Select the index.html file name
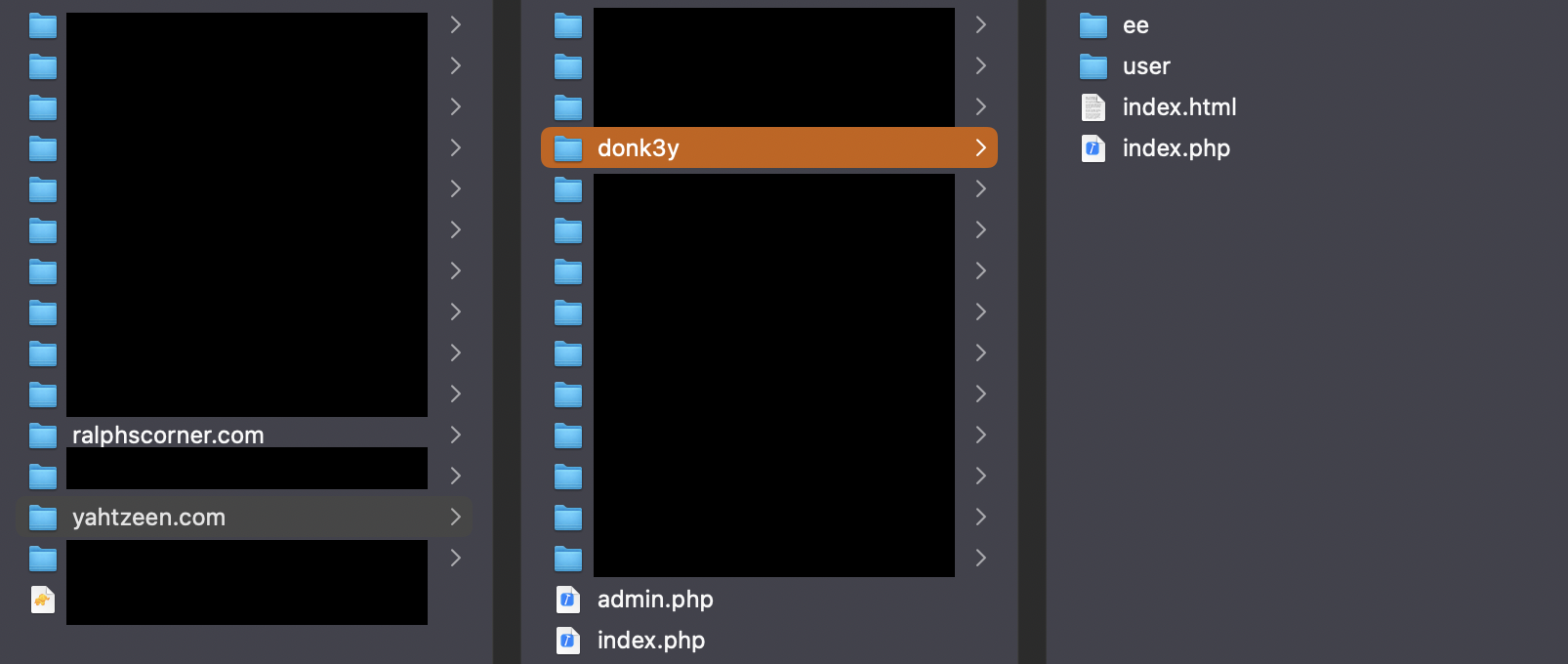Screen dimensions: 1568x664 (x=1179, y=107)
